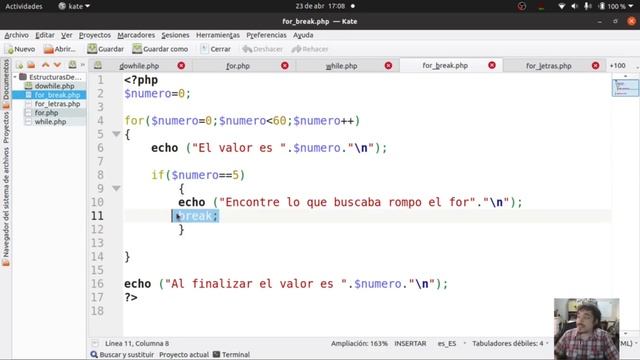Open the Actividades overview
The height and width of the screenshot is (360, 640).
tap(24, 6)
